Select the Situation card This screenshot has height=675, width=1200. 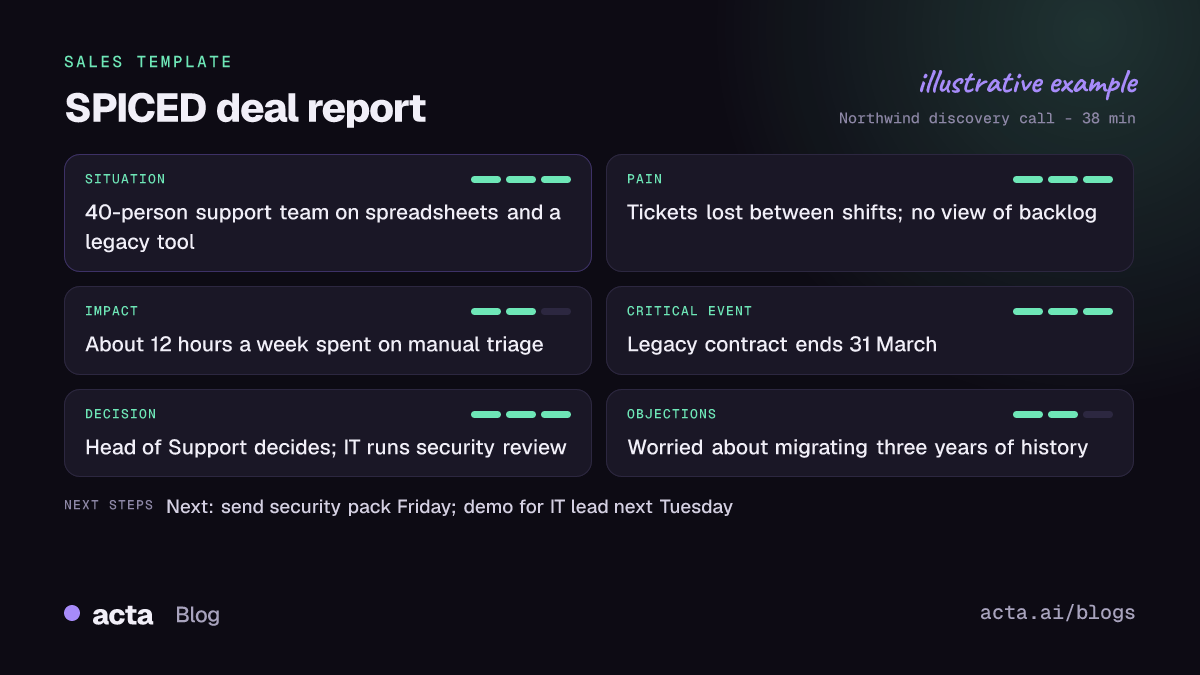tap(328, 213)
